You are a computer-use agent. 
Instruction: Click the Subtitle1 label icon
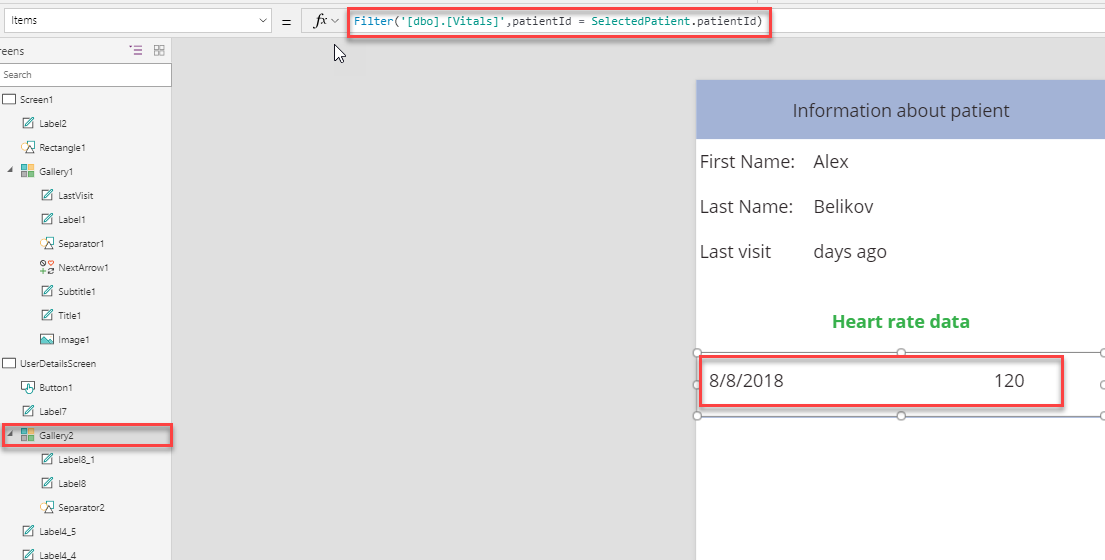click(x=47, y=291)
